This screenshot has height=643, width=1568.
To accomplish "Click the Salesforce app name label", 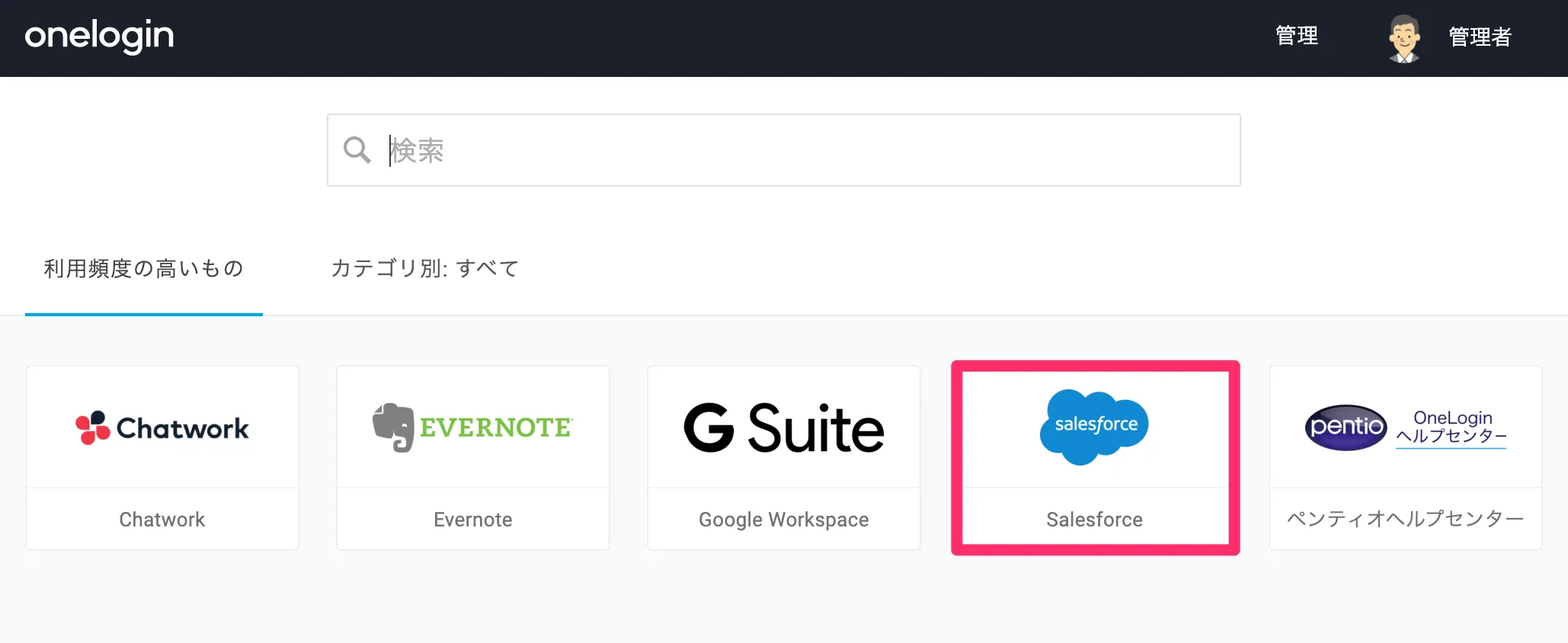I will (x=1094, y=520).
